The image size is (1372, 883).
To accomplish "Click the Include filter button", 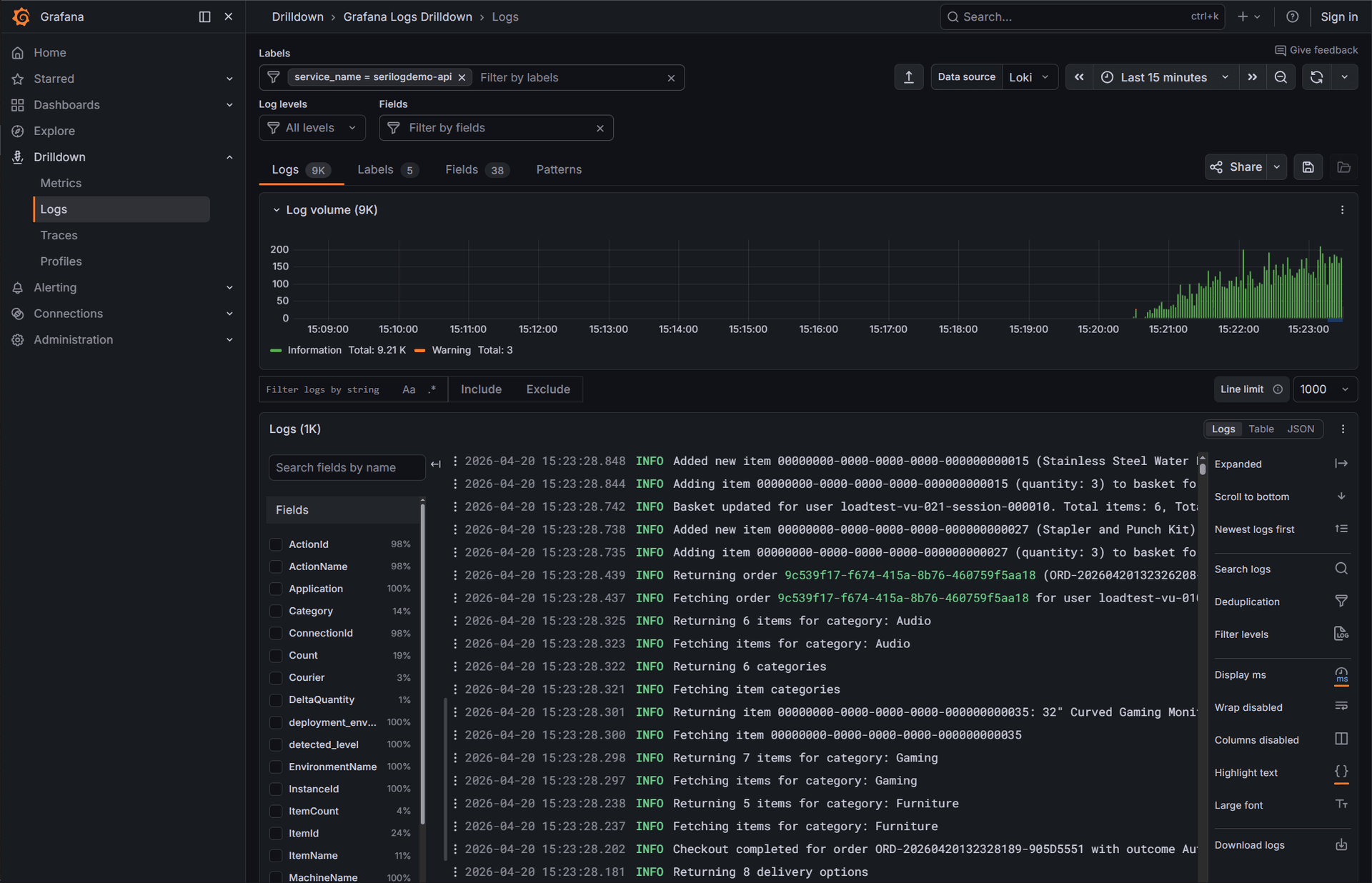I will click(481, 389).
